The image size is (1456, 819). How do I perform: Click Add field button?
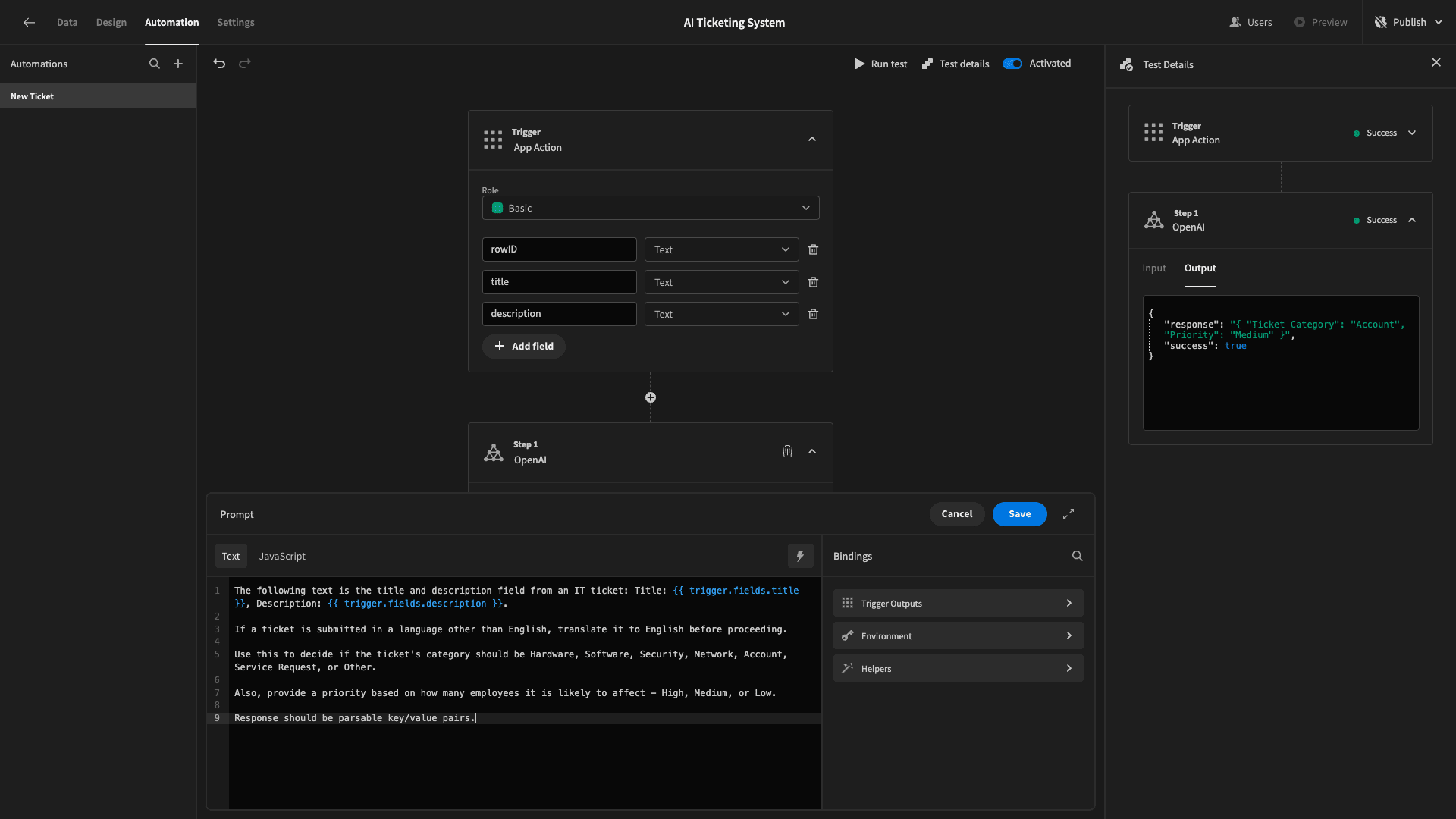click(524, 347)
